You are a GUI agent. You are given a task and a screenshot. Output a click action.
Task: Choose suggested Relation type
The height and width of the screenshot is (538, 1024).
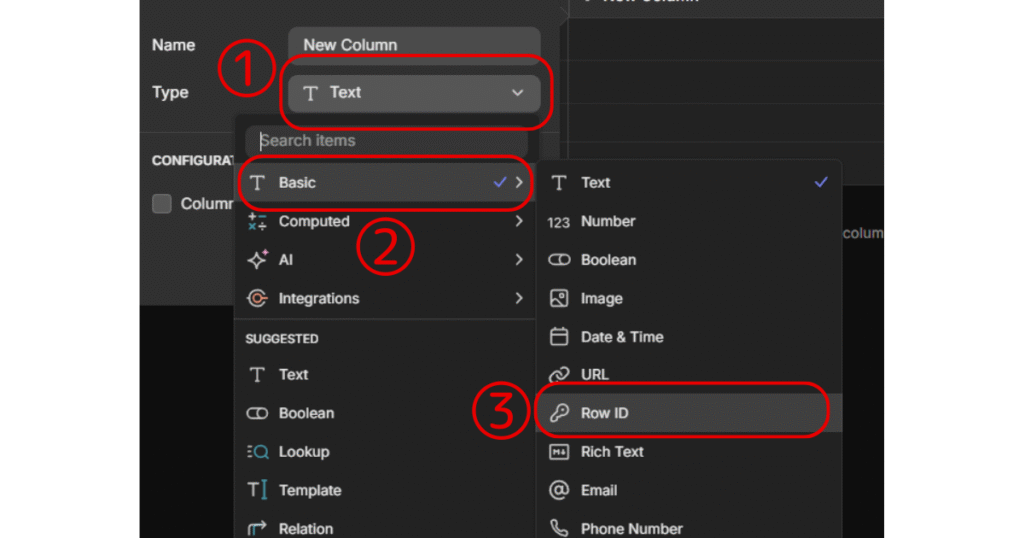tap(385, 529)
